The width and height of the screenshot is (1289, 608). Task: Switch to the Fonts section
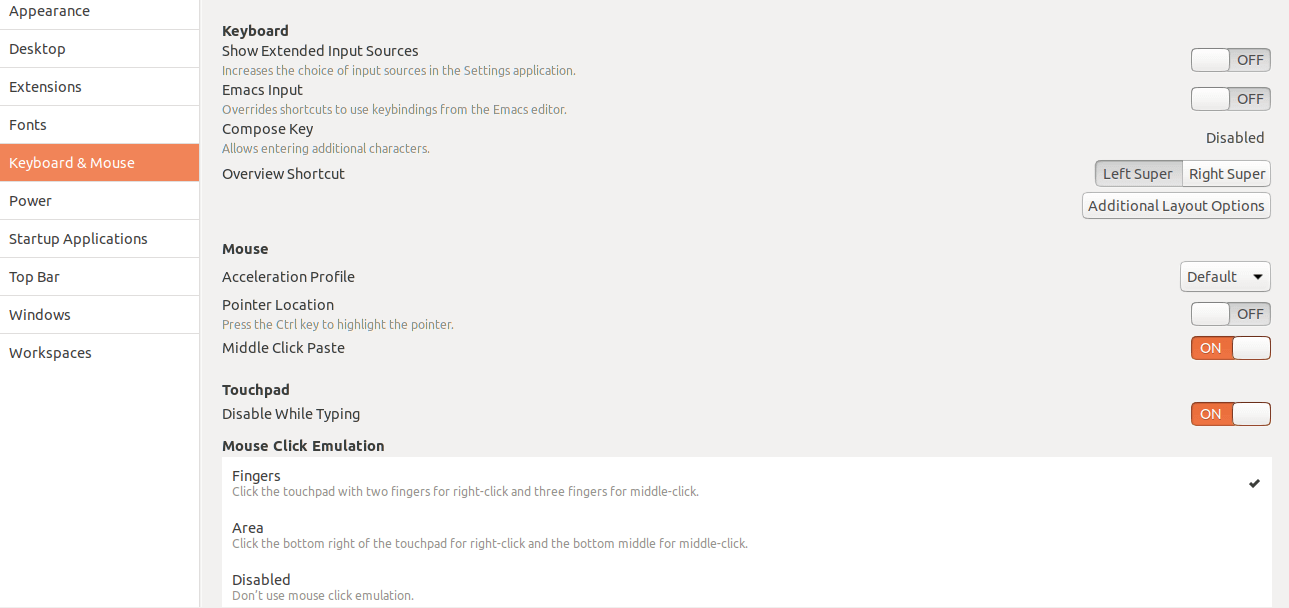[x=99, y=125]
